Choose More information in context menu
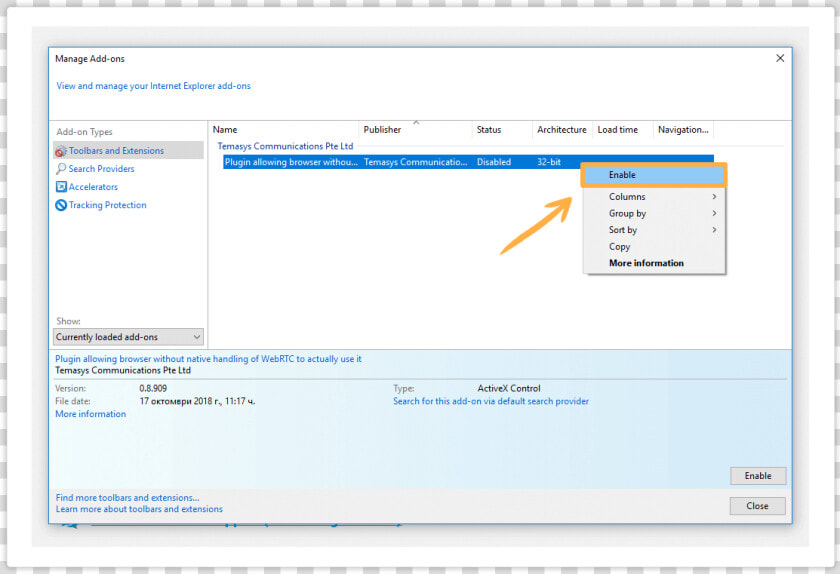Screen dimensions: 840x574 pyautogui.click(x=654, y=263)
